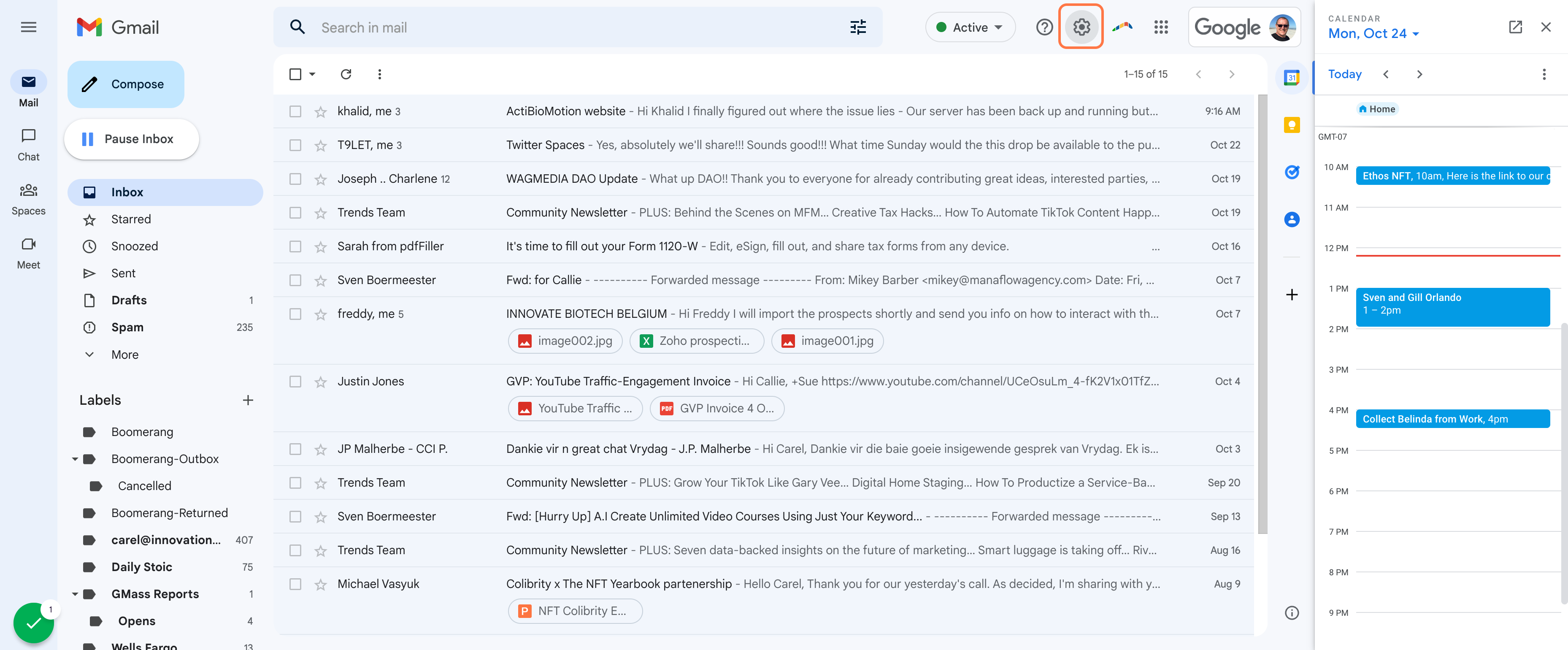The height and width of the screenshot is (650, 1568).
Task: Expand the More folders list
Action: coord(124,355)
